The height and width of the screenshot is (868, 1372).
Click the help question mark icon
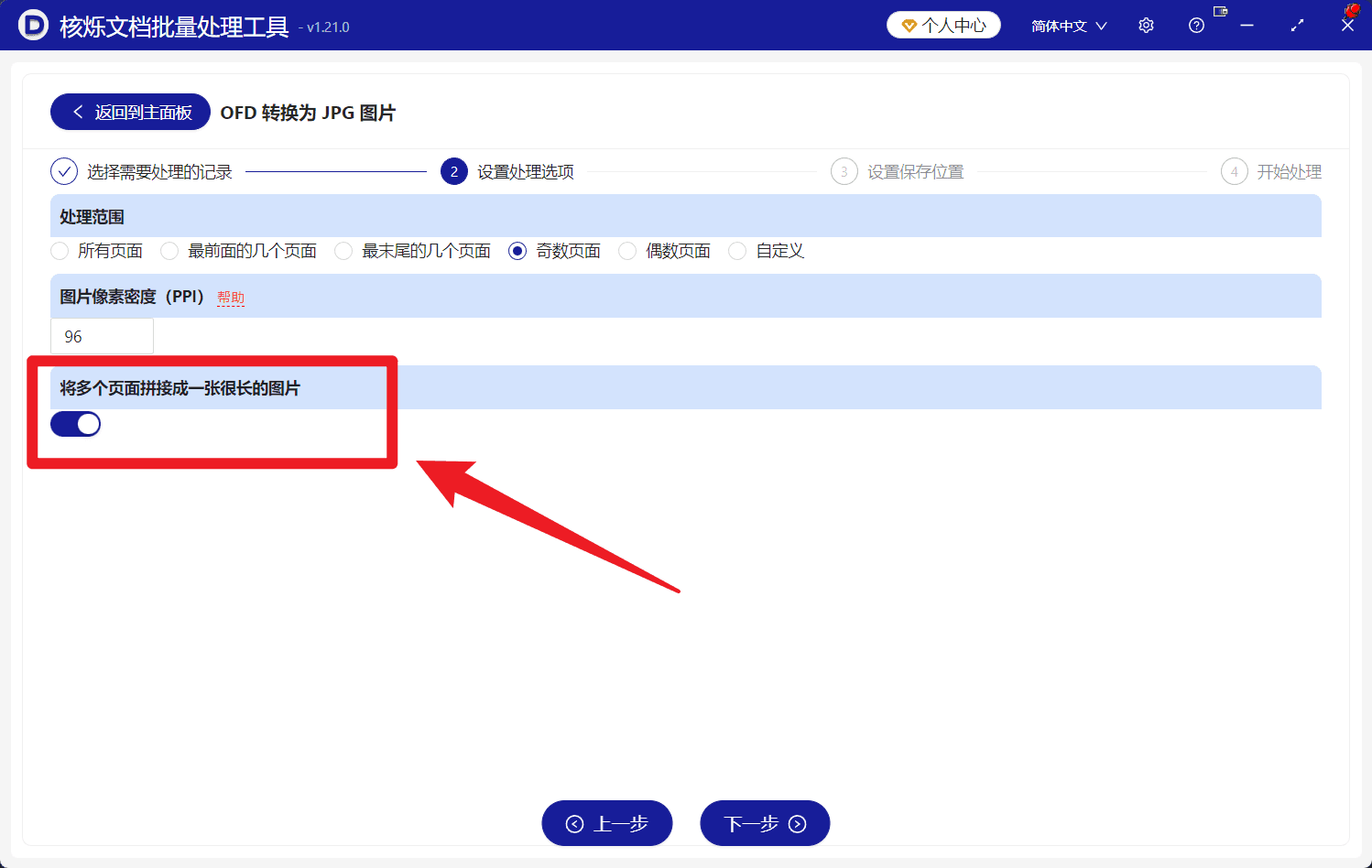(x=1196, y=25)
